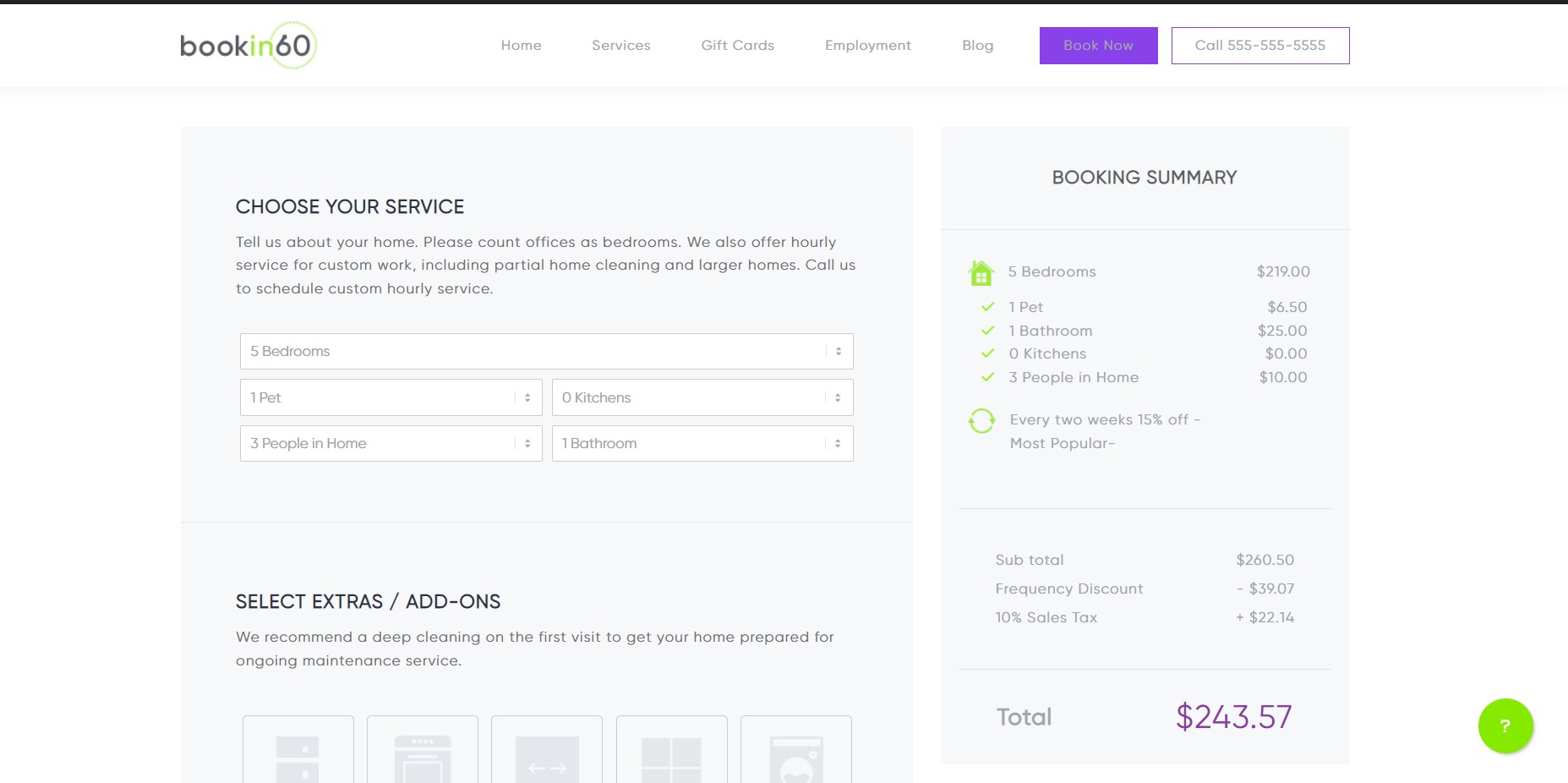Click the bookin60 logo

(x=249, y=45)
